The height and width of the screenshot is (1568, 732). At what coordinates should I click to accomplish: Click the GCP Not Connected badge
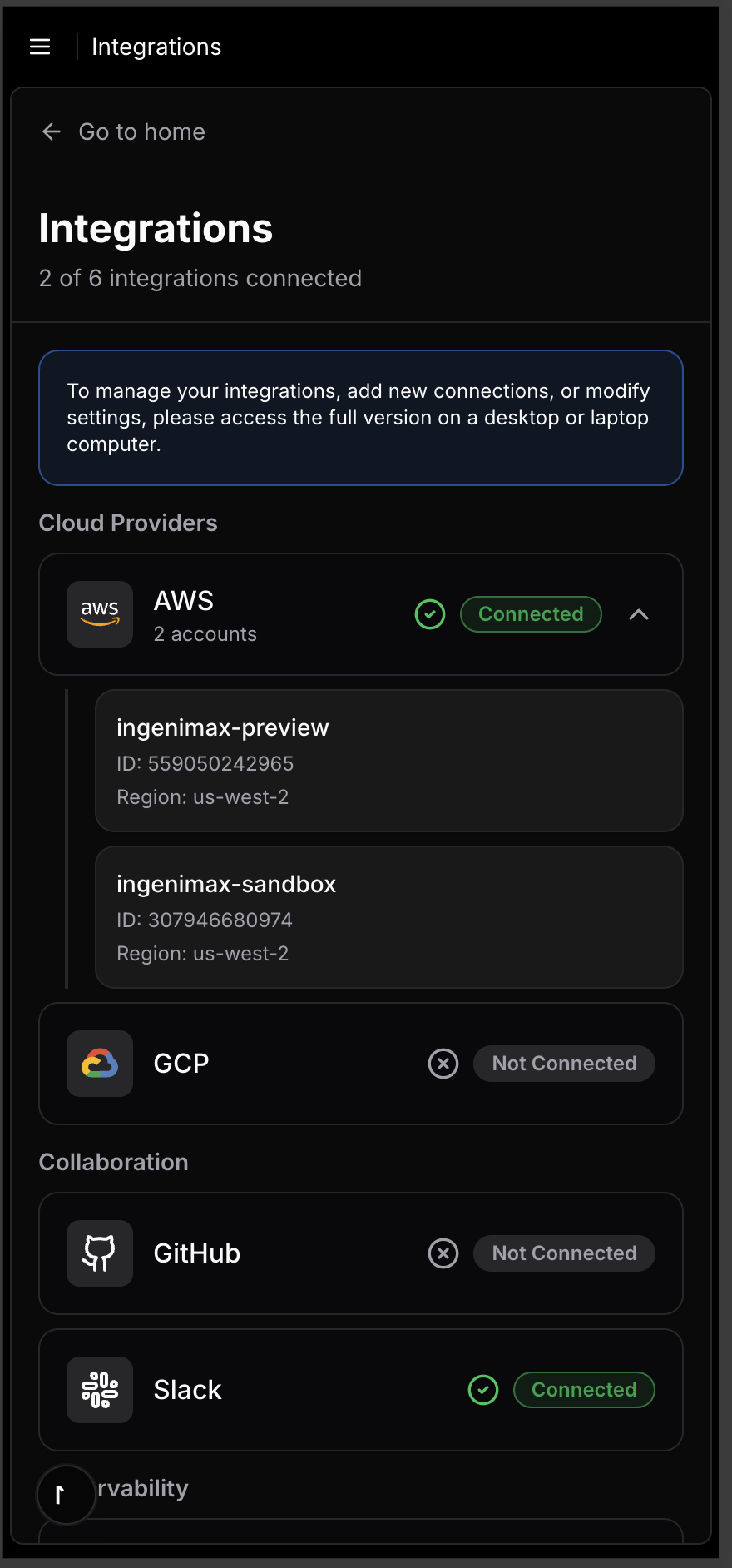pyautogui.click(x=564, y=1064)
